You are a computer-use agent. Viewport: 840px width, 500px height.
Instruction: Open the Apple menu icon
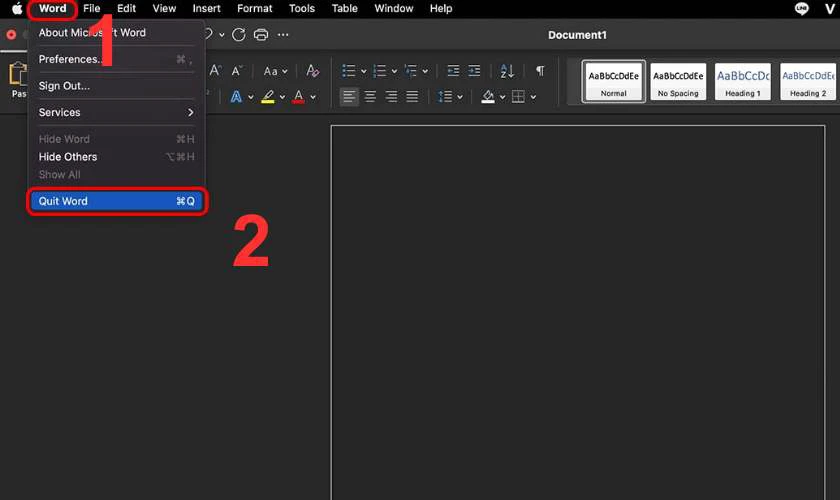[17, 9]
